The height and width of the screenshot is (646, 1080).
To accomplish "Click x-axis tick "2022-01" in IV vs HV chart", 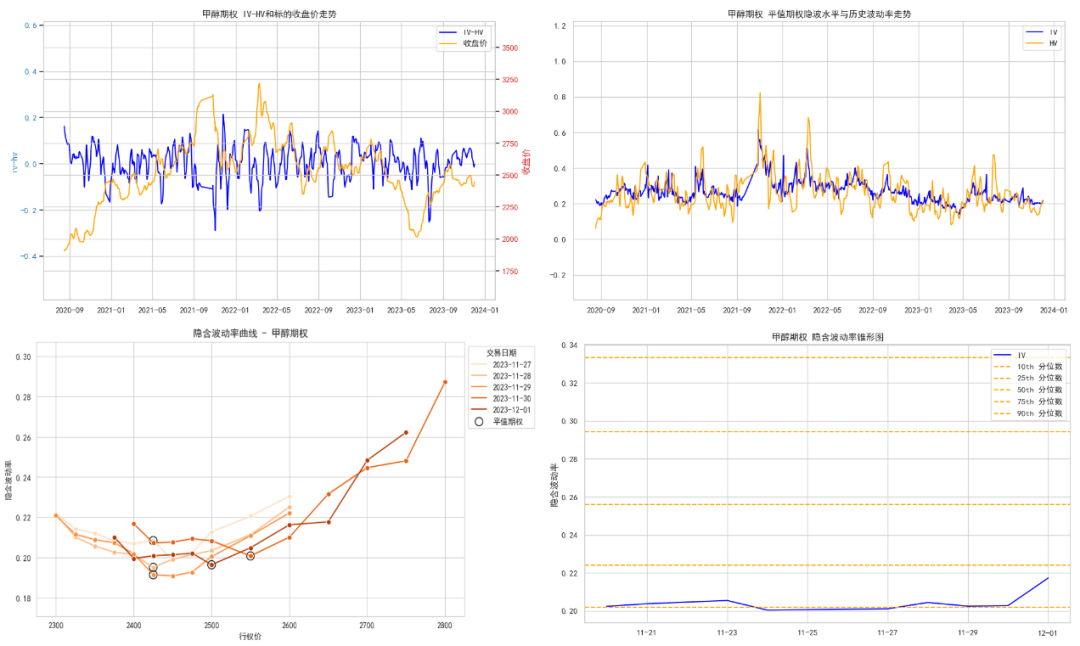I will 782,310.
